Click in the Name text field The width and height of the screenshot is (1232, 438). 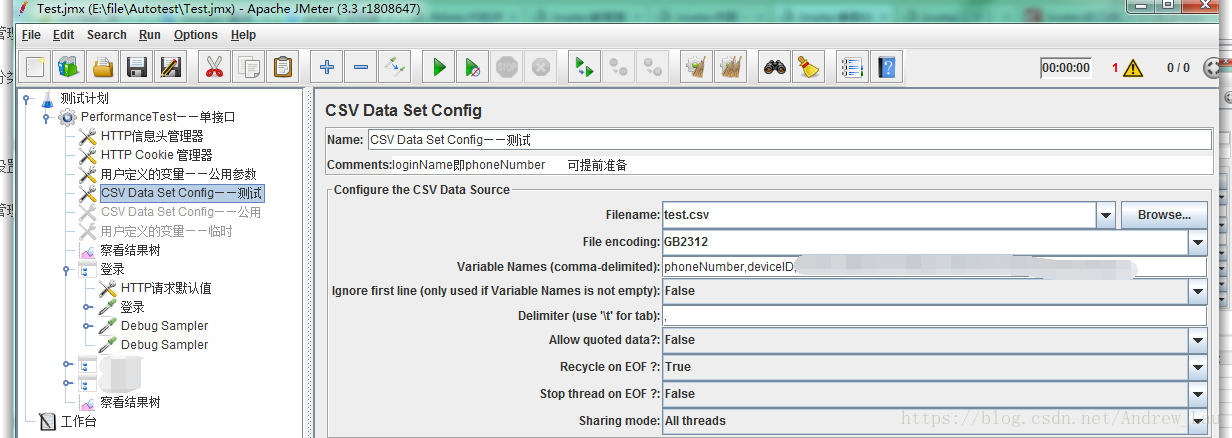tap(789, 140)
